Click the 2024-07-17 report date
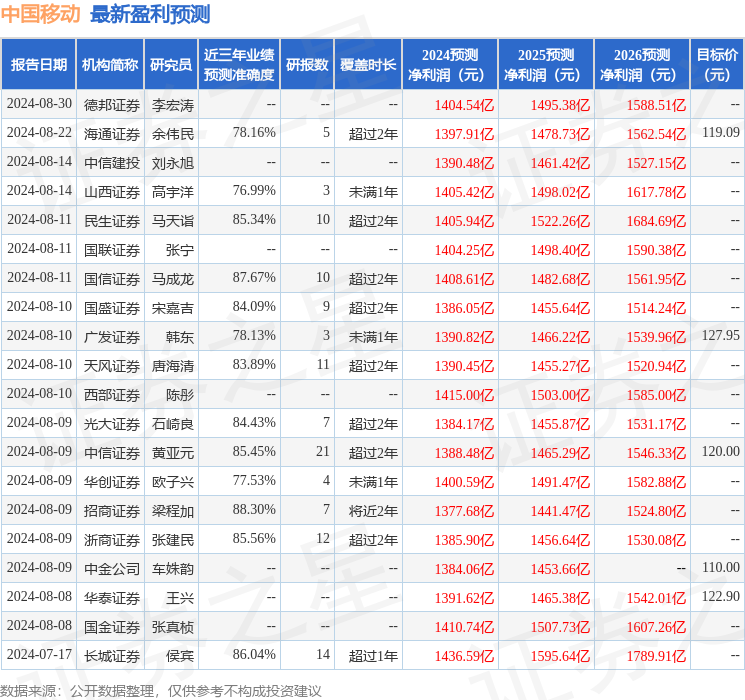Image resolution: width=745 pixels, height=700 pixels. pos(39,654)
